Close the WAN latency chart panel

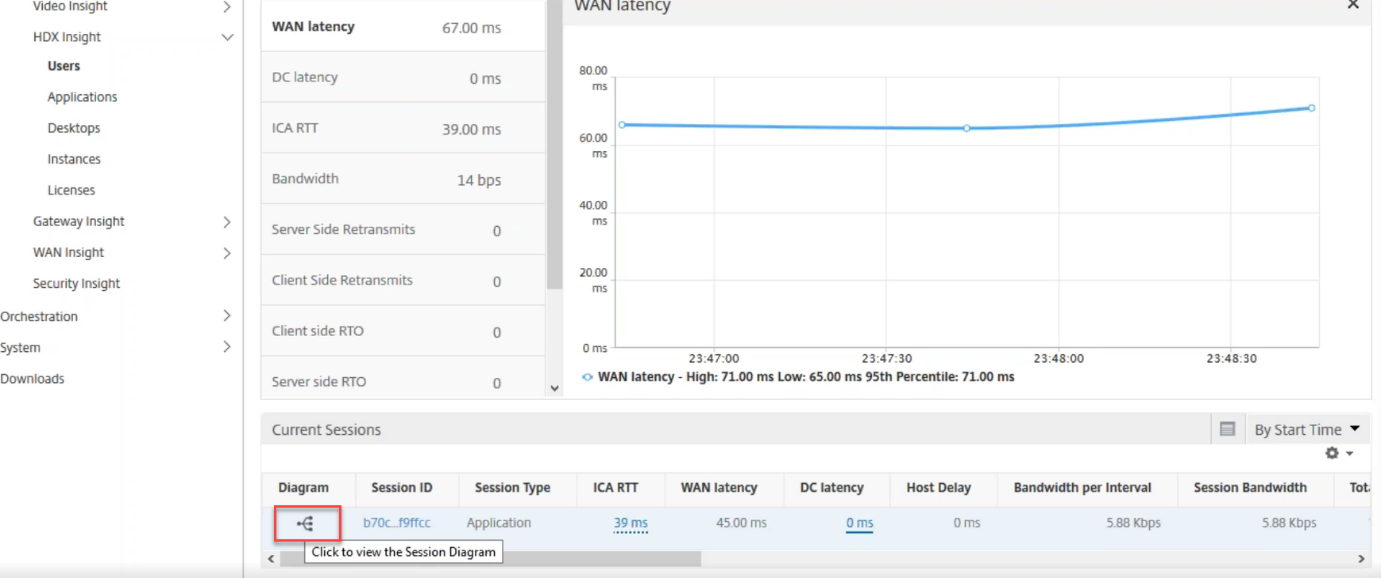[x=1353, y=5]
